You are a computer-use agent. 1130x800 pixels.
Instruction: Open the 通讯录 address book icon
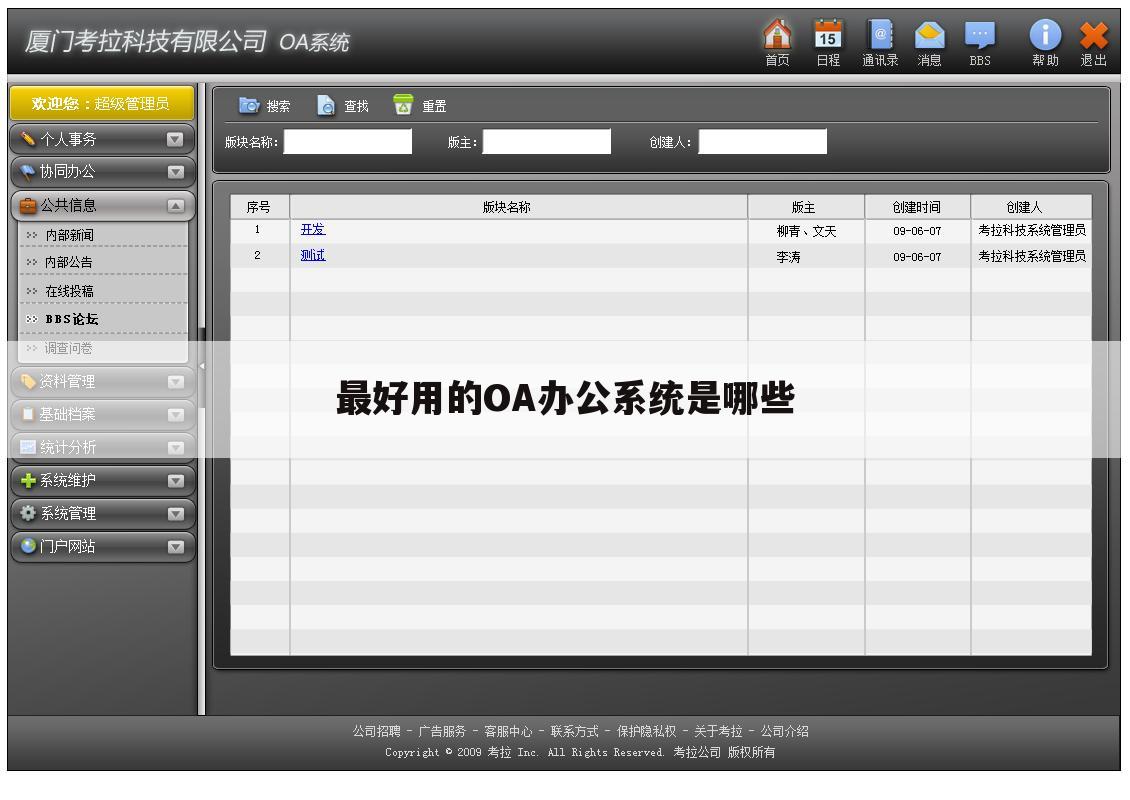(x=878, y=38)
